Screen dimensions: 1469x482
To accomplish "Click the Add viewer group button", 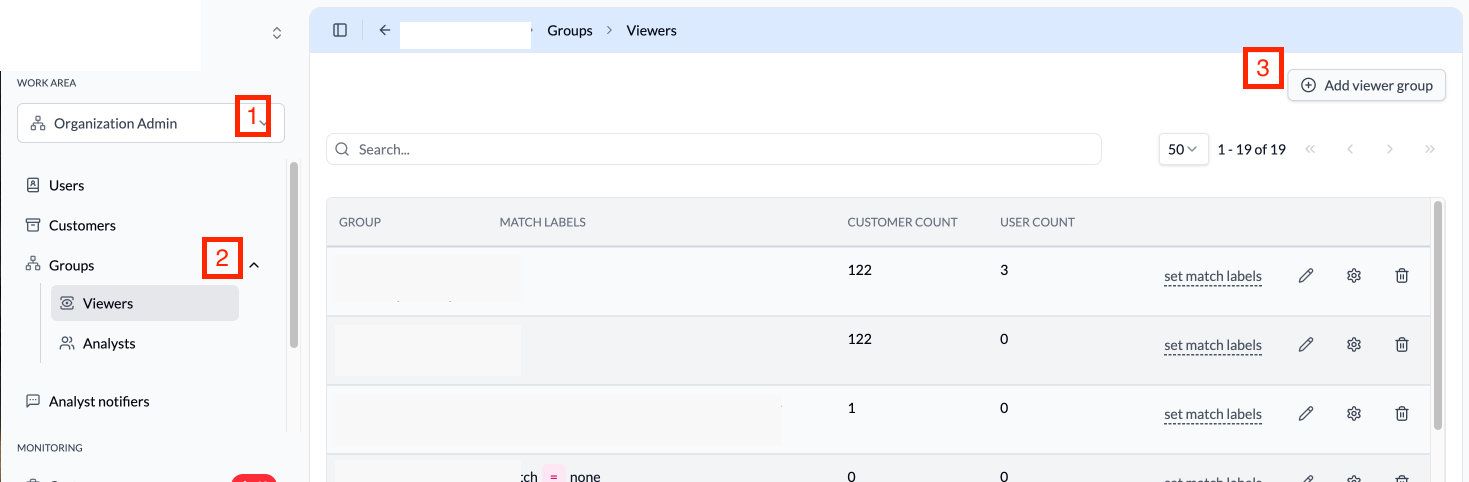I will (x=1367, y=86).
